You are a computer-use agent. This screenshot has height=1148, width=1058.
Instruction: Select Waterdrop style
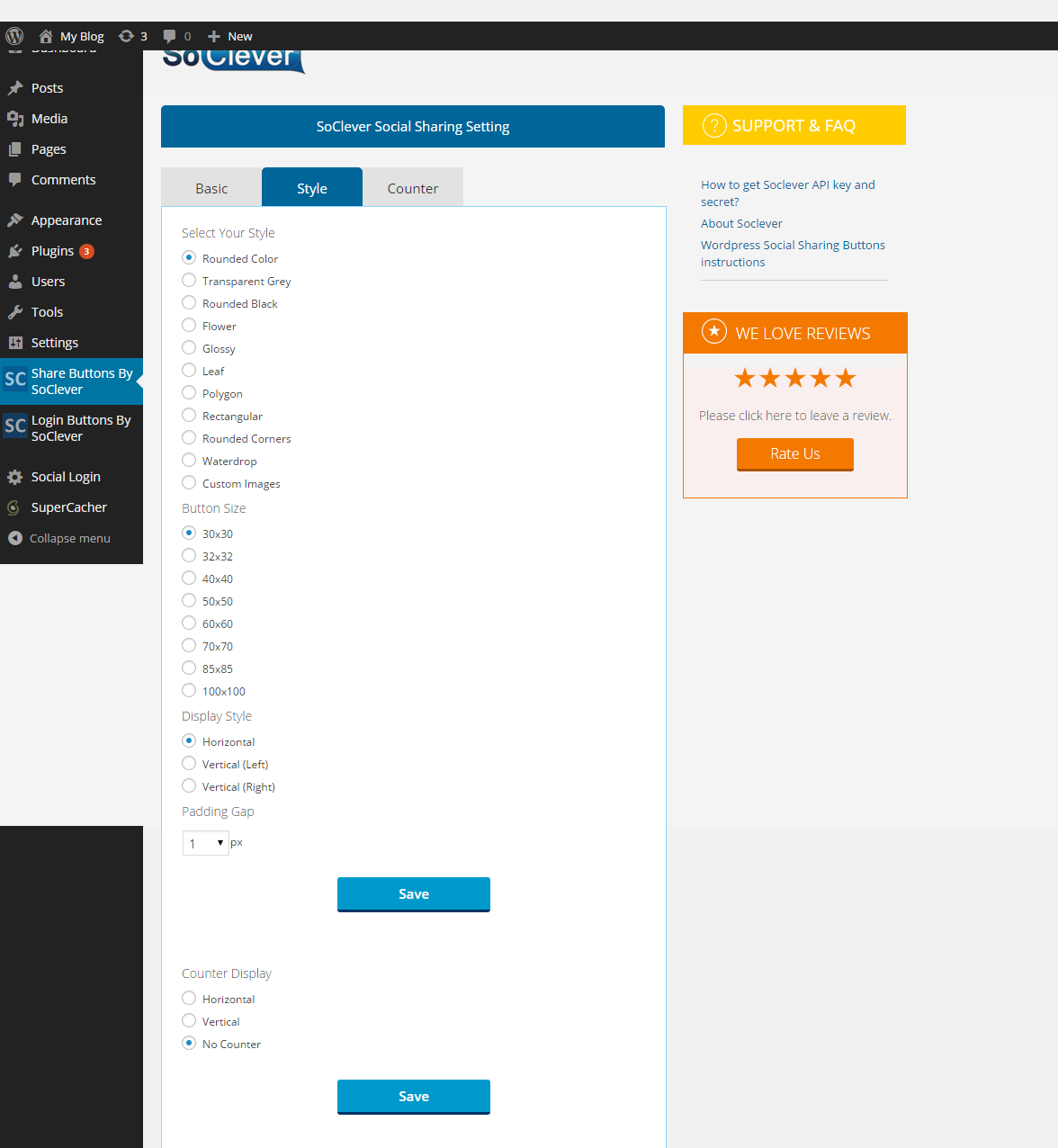click(189, 461)
